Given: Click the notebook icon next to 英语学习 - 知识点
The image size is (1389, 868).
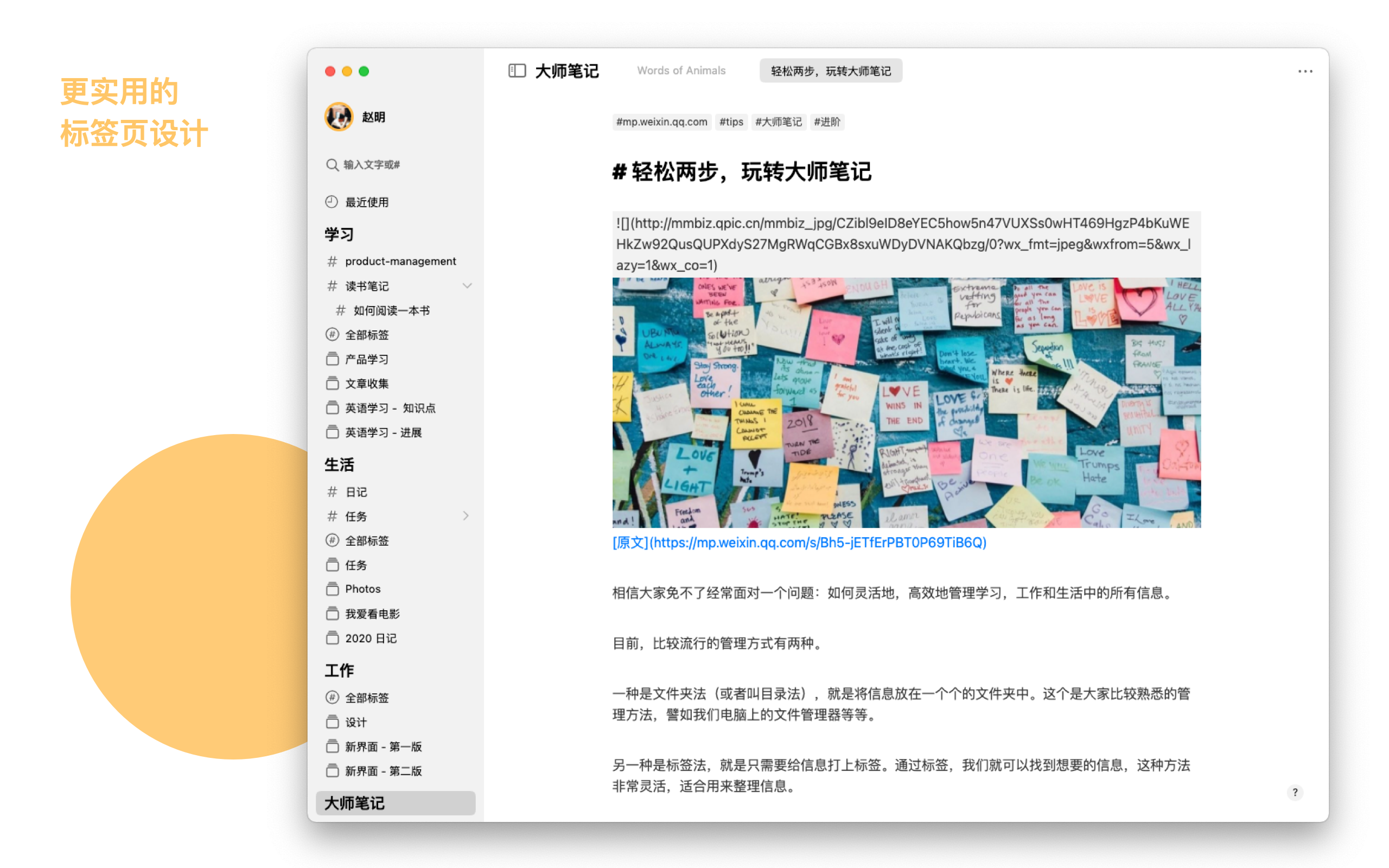Looking at the screenshot, I should coord(332,408).
